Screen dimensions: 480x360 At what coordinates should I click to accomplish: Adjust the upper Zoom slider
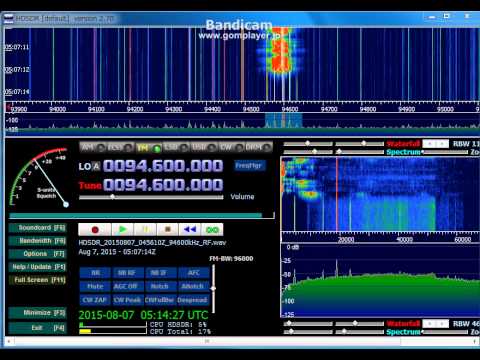[445, 152]
